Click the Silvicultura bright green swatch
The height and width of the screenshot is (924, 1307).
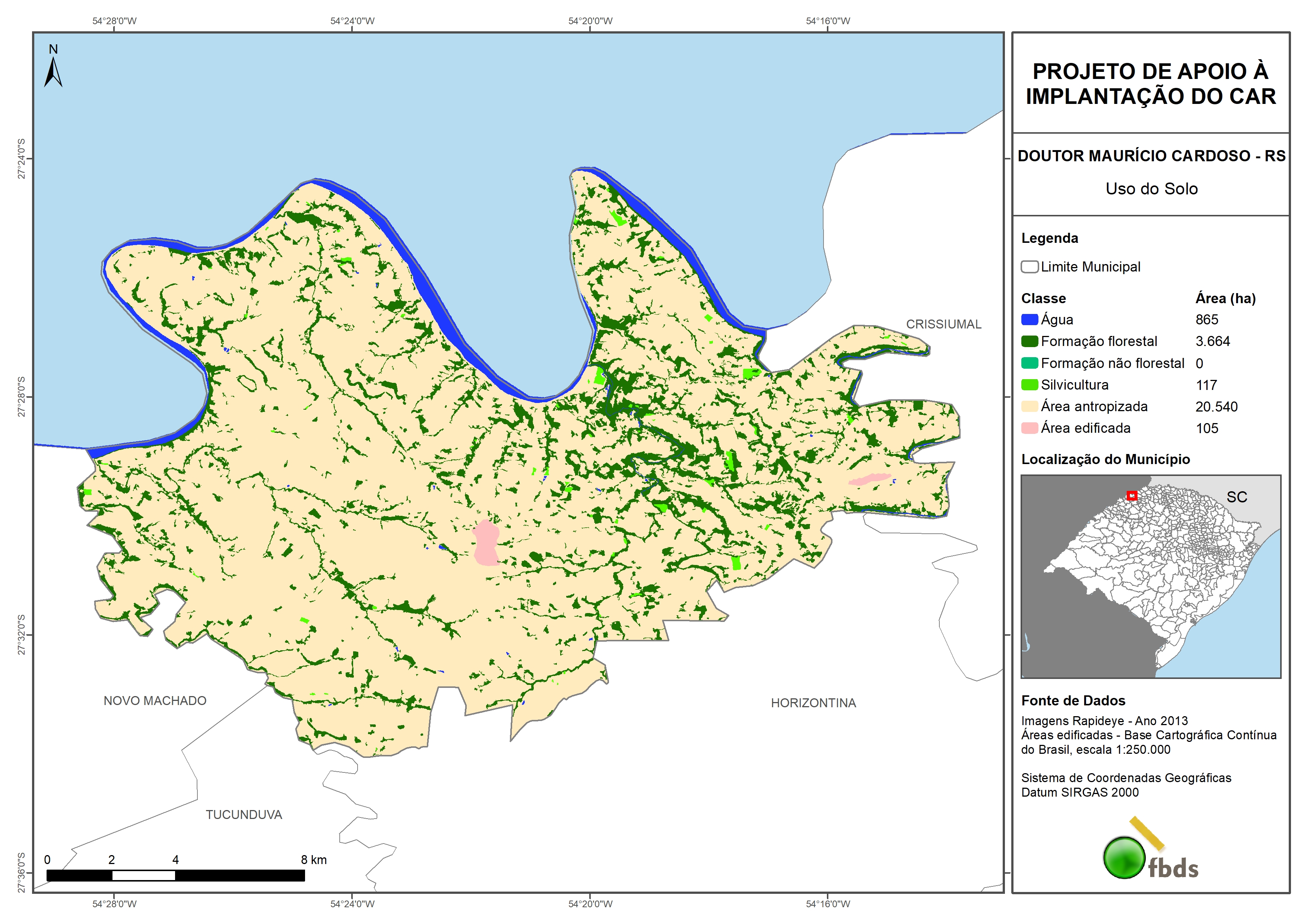point(1029,385)
